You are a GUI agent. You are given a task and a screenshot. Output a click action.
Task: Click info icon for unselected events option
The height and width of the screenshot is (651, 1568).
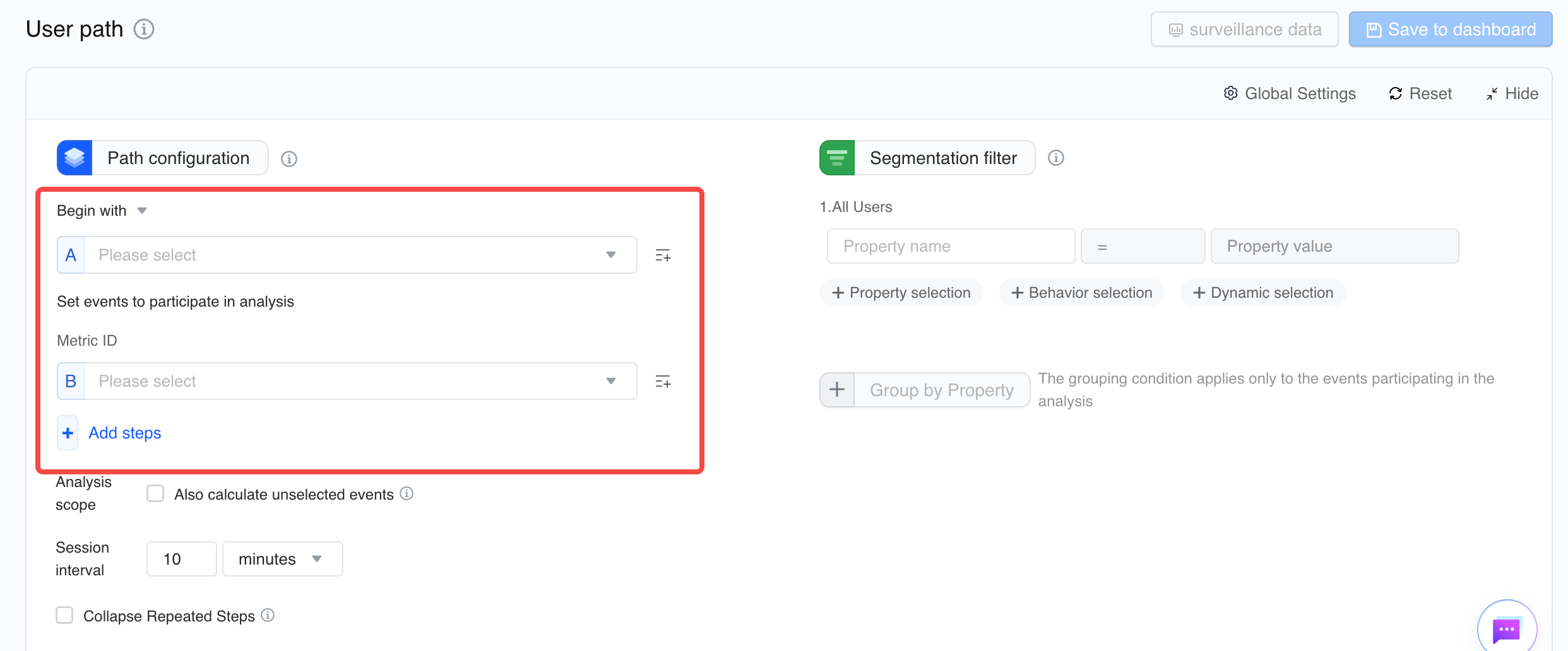coord(407,493)
